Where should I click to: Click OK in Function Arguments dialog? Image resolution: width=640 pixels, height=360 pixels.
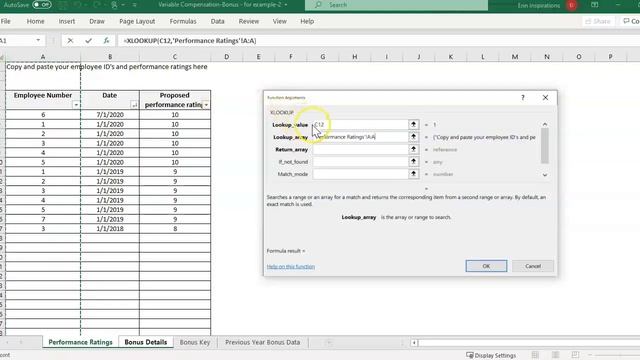(486, 266)
